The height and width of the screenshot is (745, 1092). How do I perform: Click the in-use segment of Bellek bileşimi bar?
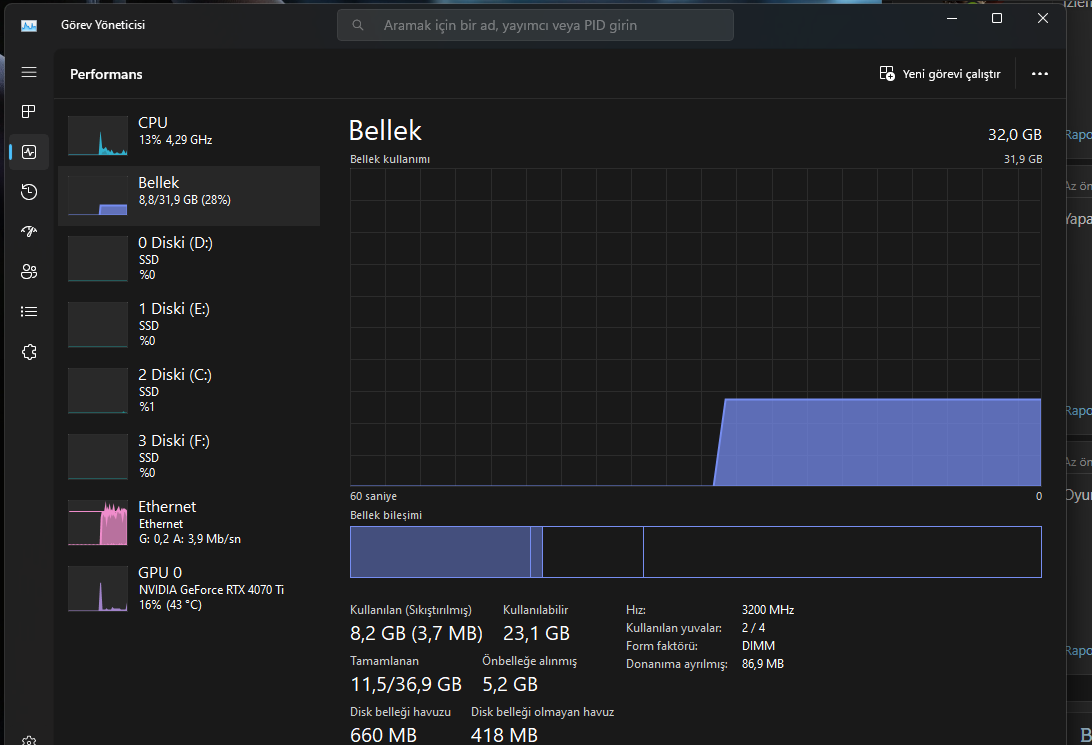coord(440,552)
